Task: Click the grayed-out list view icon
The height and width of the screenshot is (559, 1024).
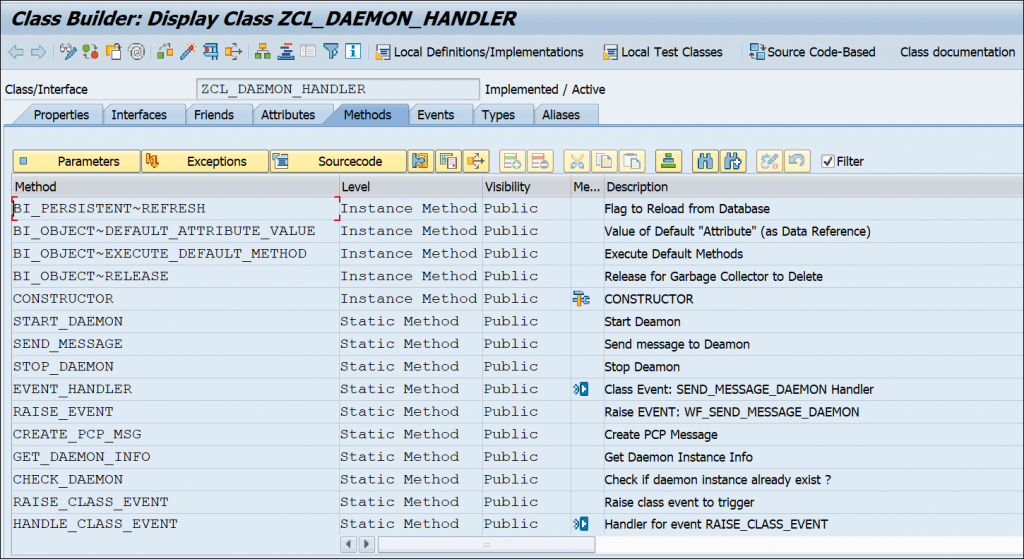Action: point(308,52)
